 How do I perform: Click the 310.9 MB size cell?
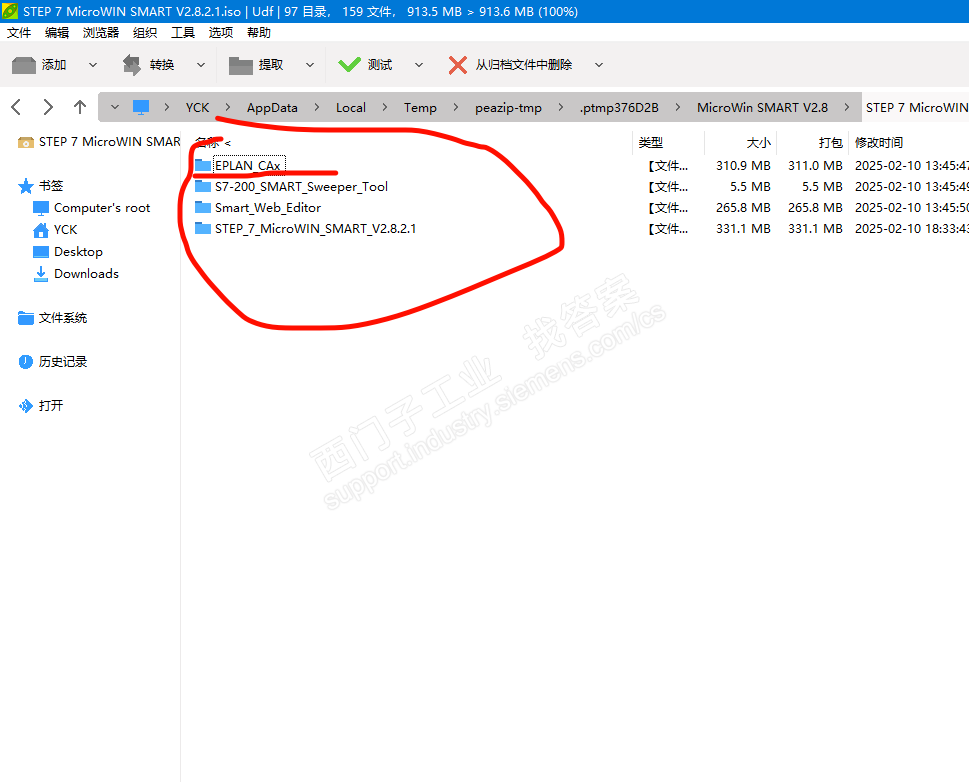click(743, 166)
